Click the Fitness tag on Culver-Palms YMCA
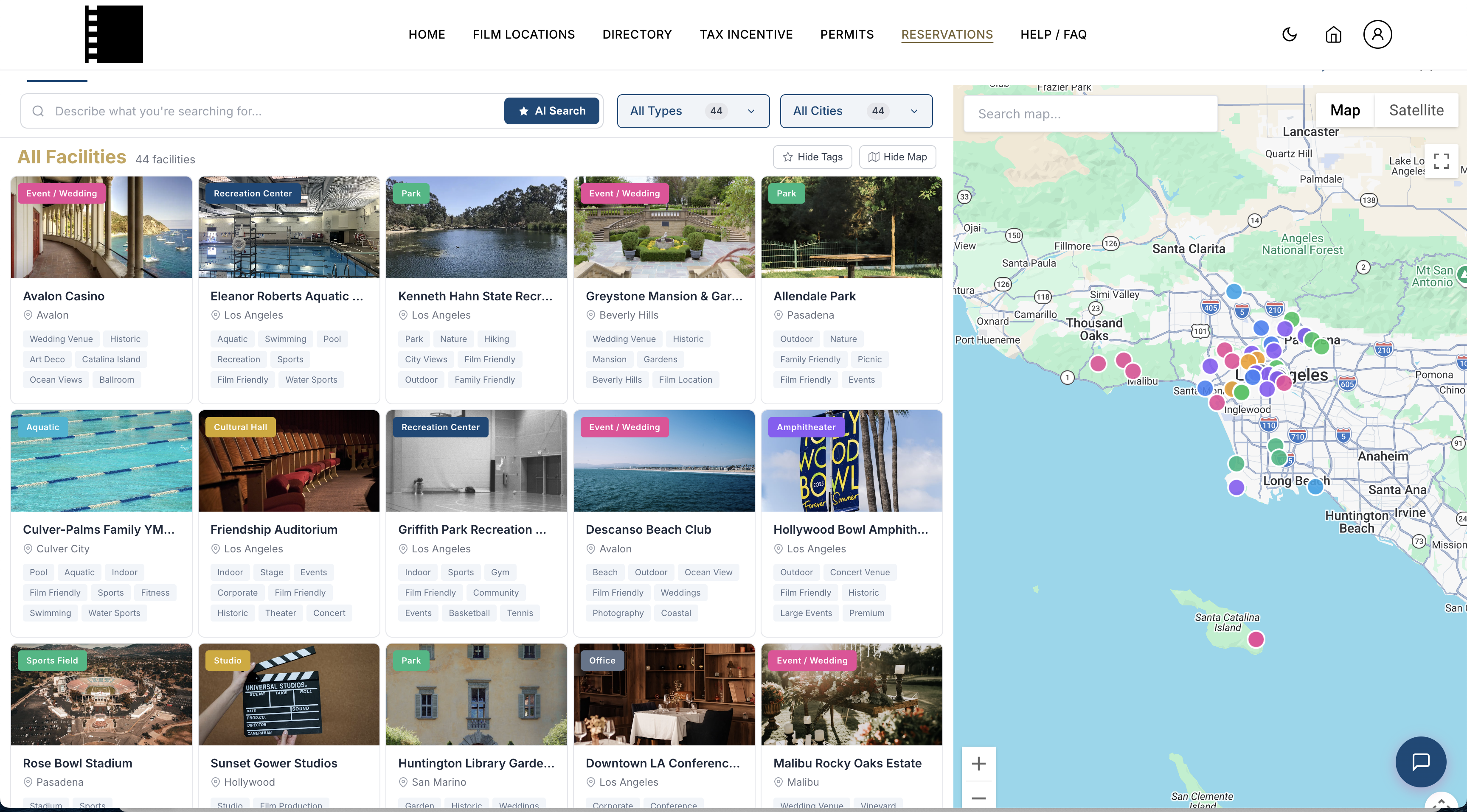This screenshot has width=1467, height=812. 155,592
